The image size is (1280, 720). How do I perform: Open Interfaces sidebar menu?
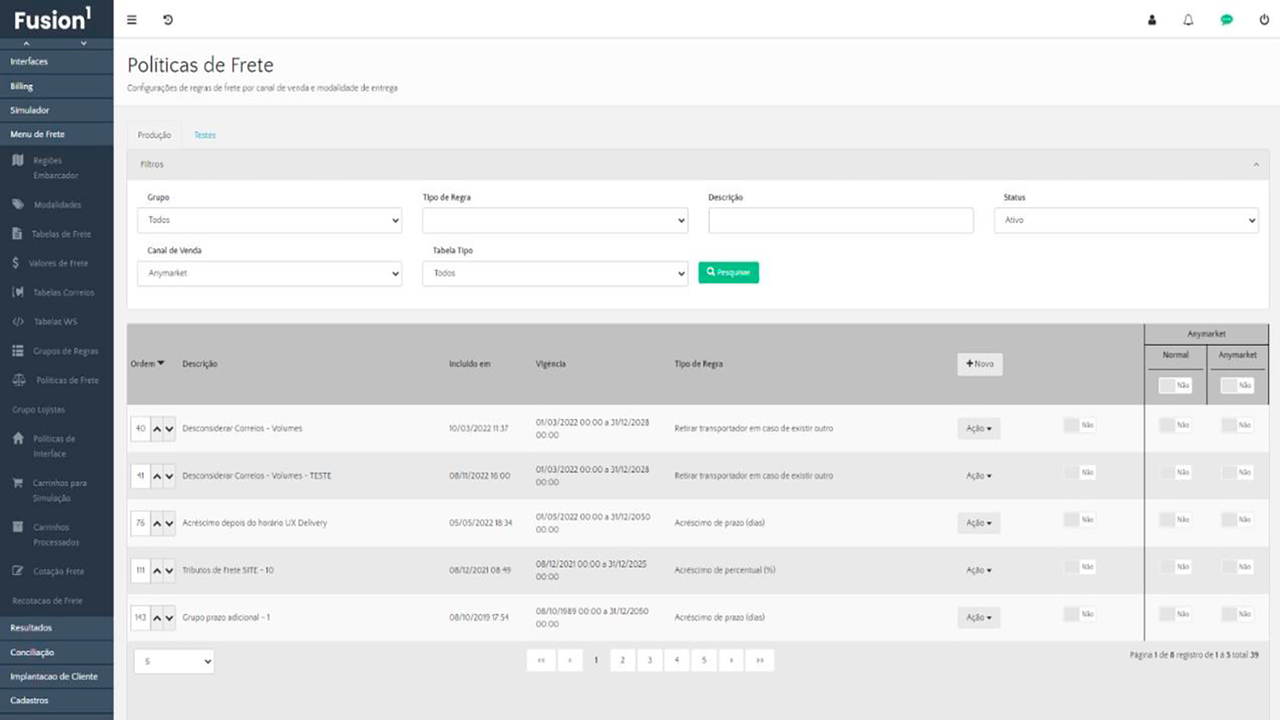(x=57, y=62)
